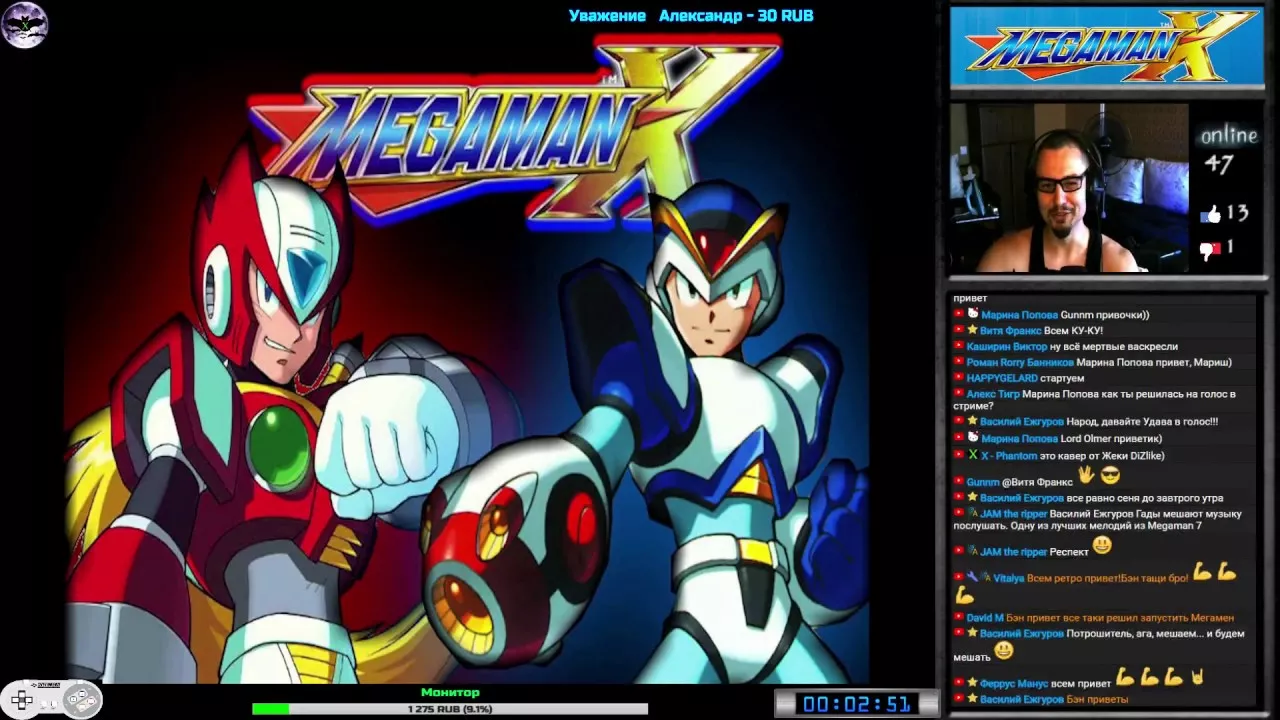Click the online viewer count 47
The image size is (1280, 720).
pyautogui.click(x=1220, y=164)
